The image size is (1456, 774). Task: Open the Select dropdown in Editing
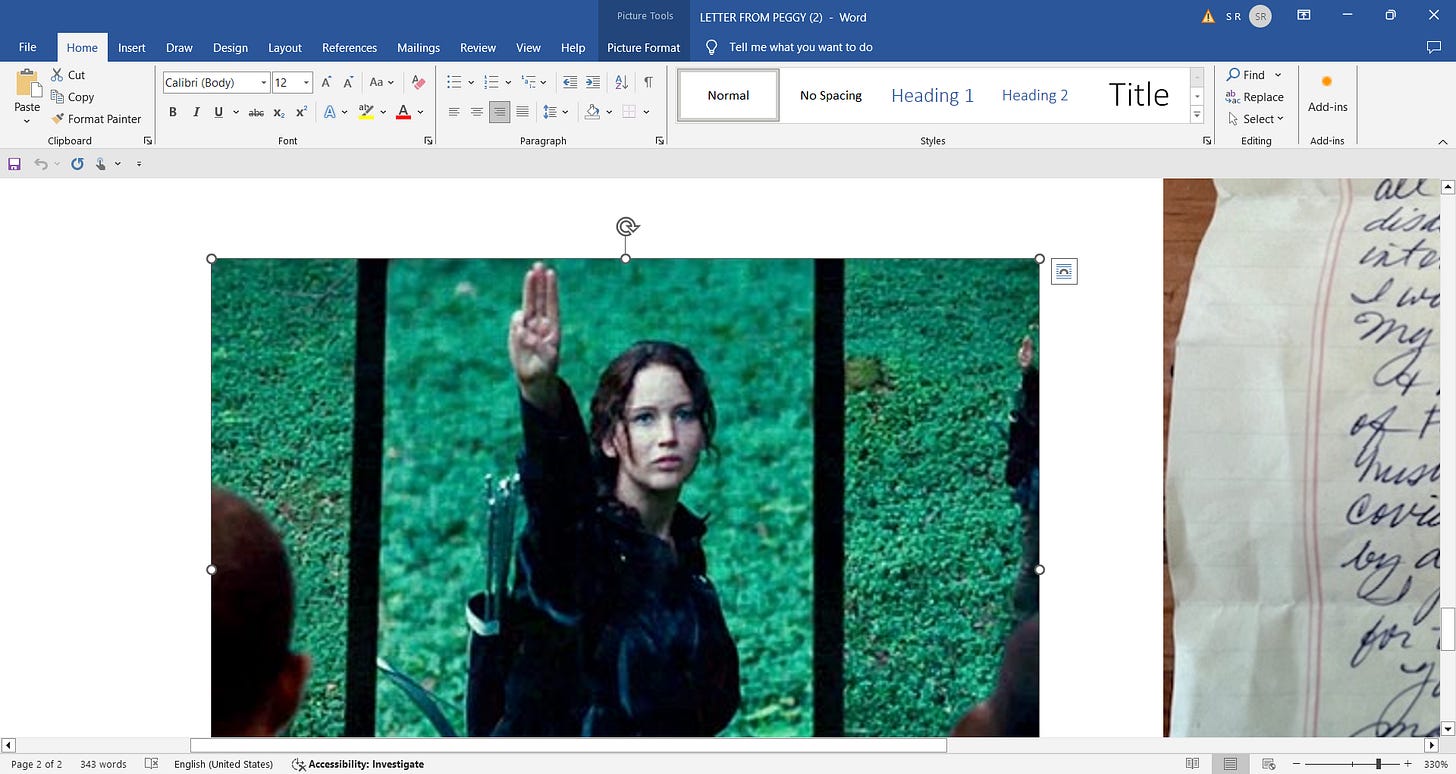point(1257,119)
